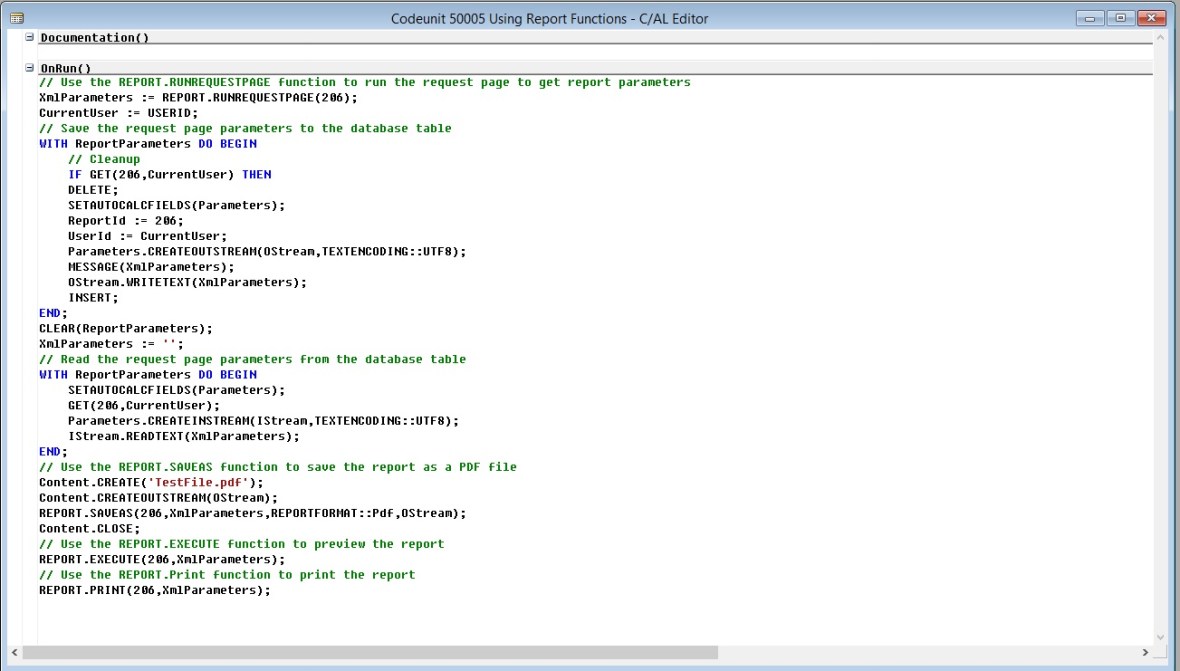Collapse the Documentation() trigger section

pyautogui.click(x=30, y=37)
